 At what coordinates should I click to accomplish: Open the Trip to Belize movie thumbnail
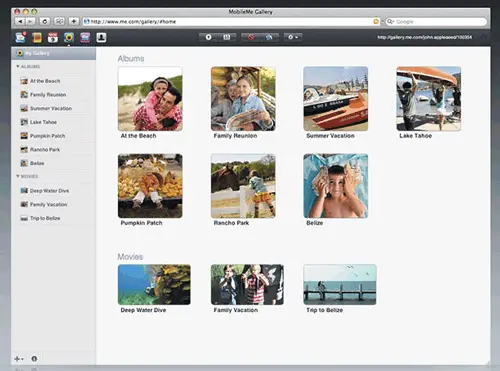(340, 285)
